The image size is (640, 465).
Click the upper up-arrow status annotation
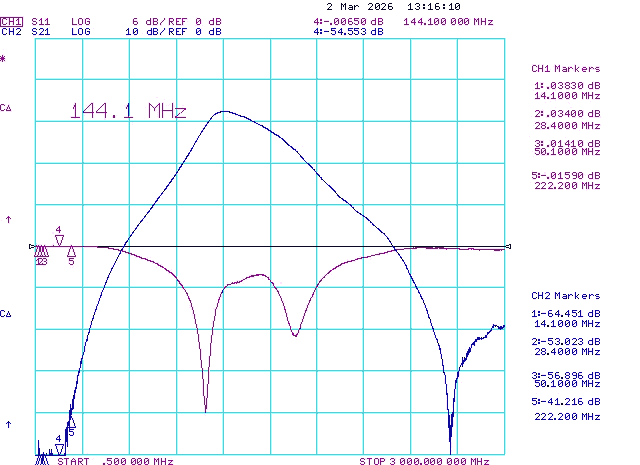coord(8,220)
